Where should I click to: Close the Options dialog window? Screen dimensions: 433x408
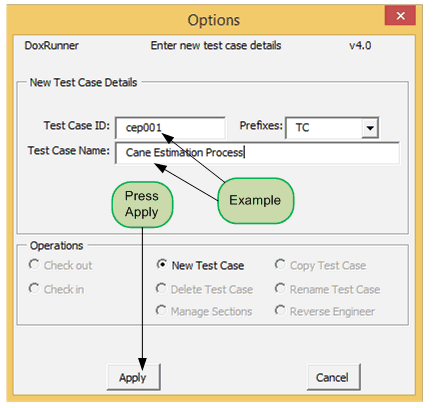400,16
